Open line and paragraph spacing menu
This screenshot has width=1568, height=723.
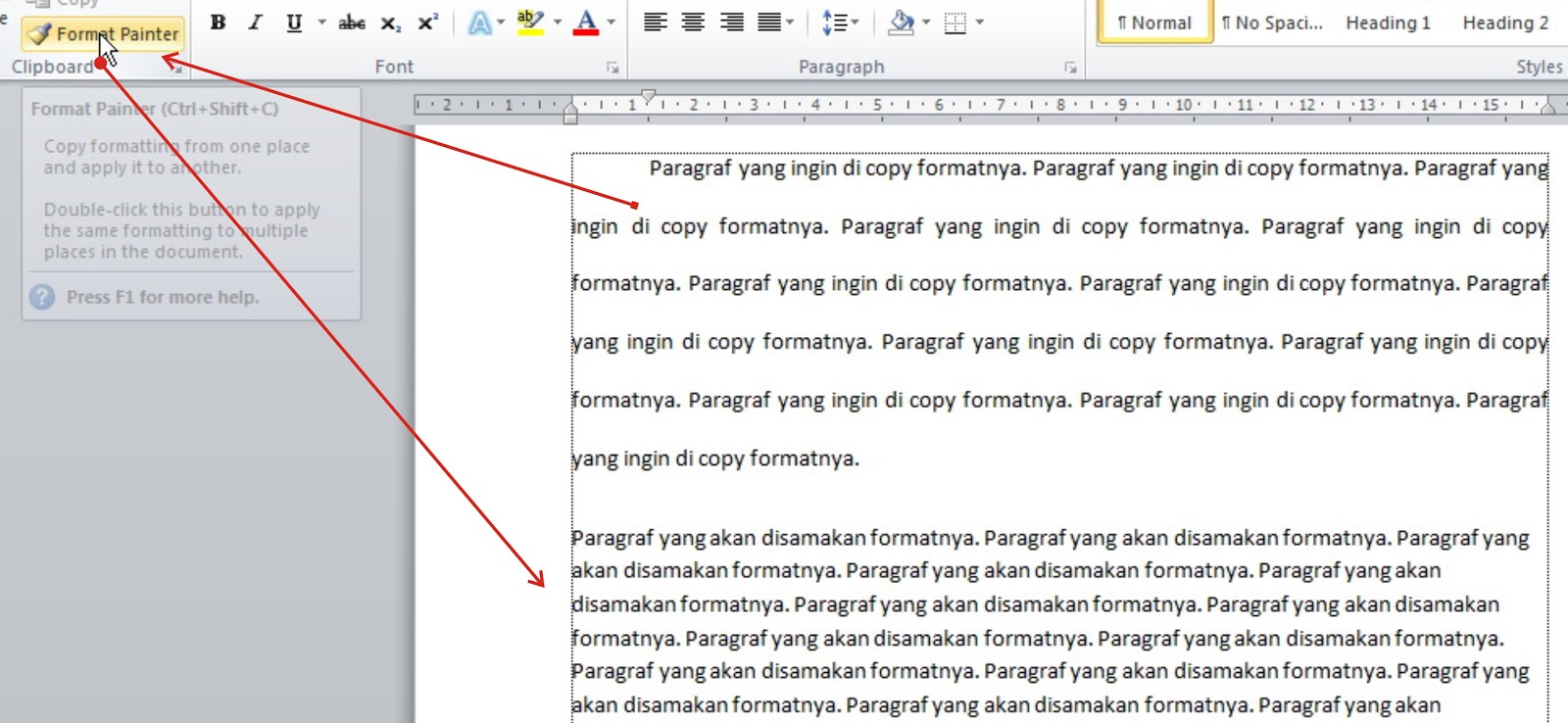pyautogui.click(x=839, y=23)
